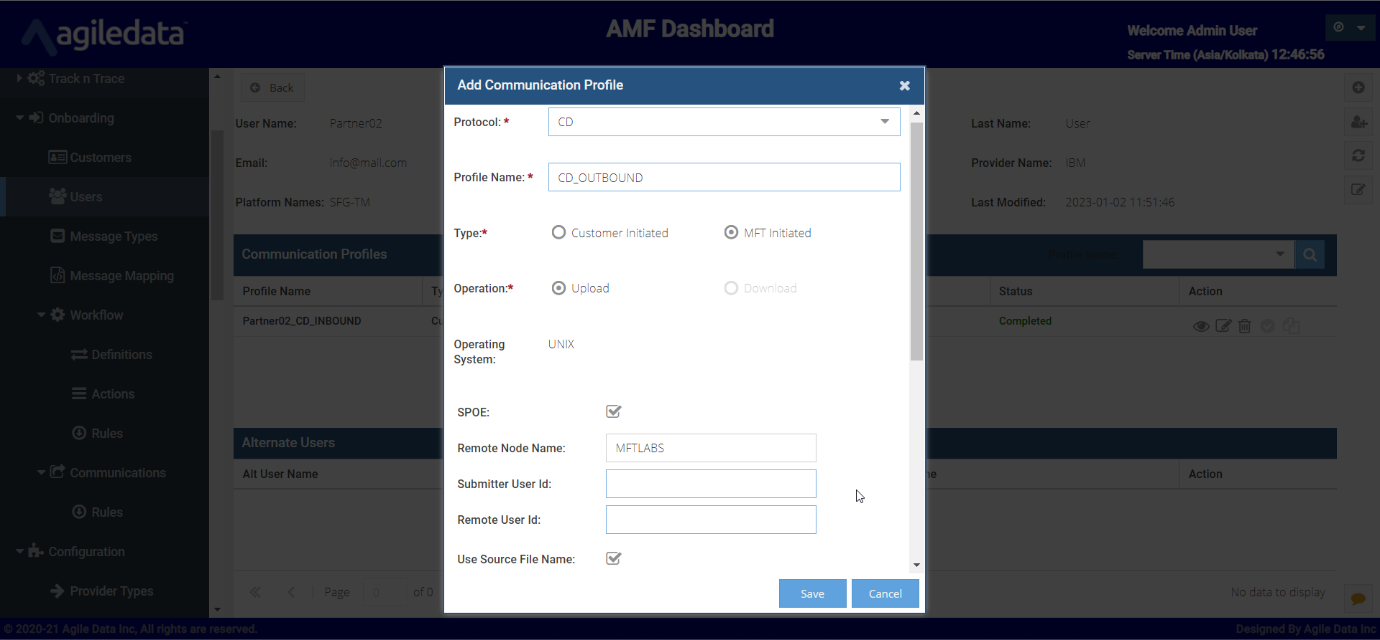Click the edit icon in right toolbar
Viewport: 1380px width, 640px height.
pos(1358,189)
